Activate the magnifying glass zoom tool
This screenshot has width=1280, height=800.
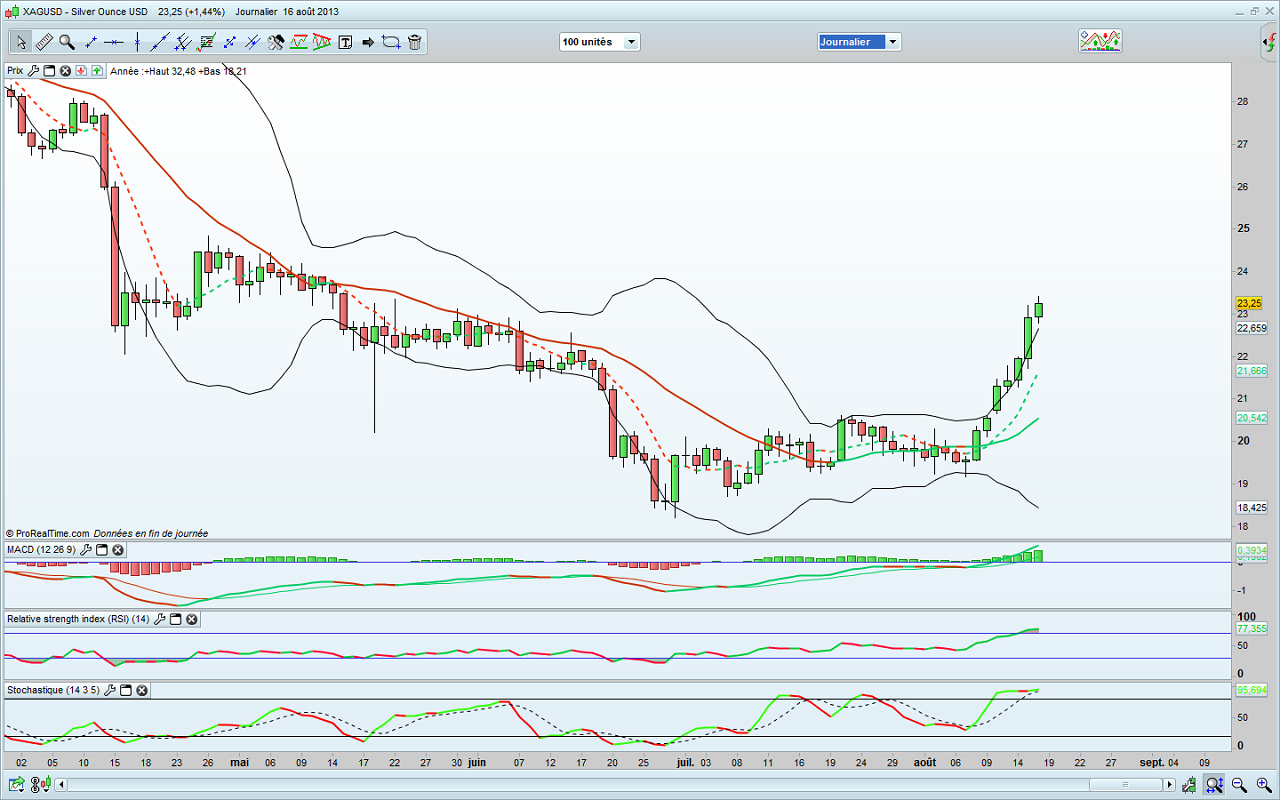tap(67, 42)
